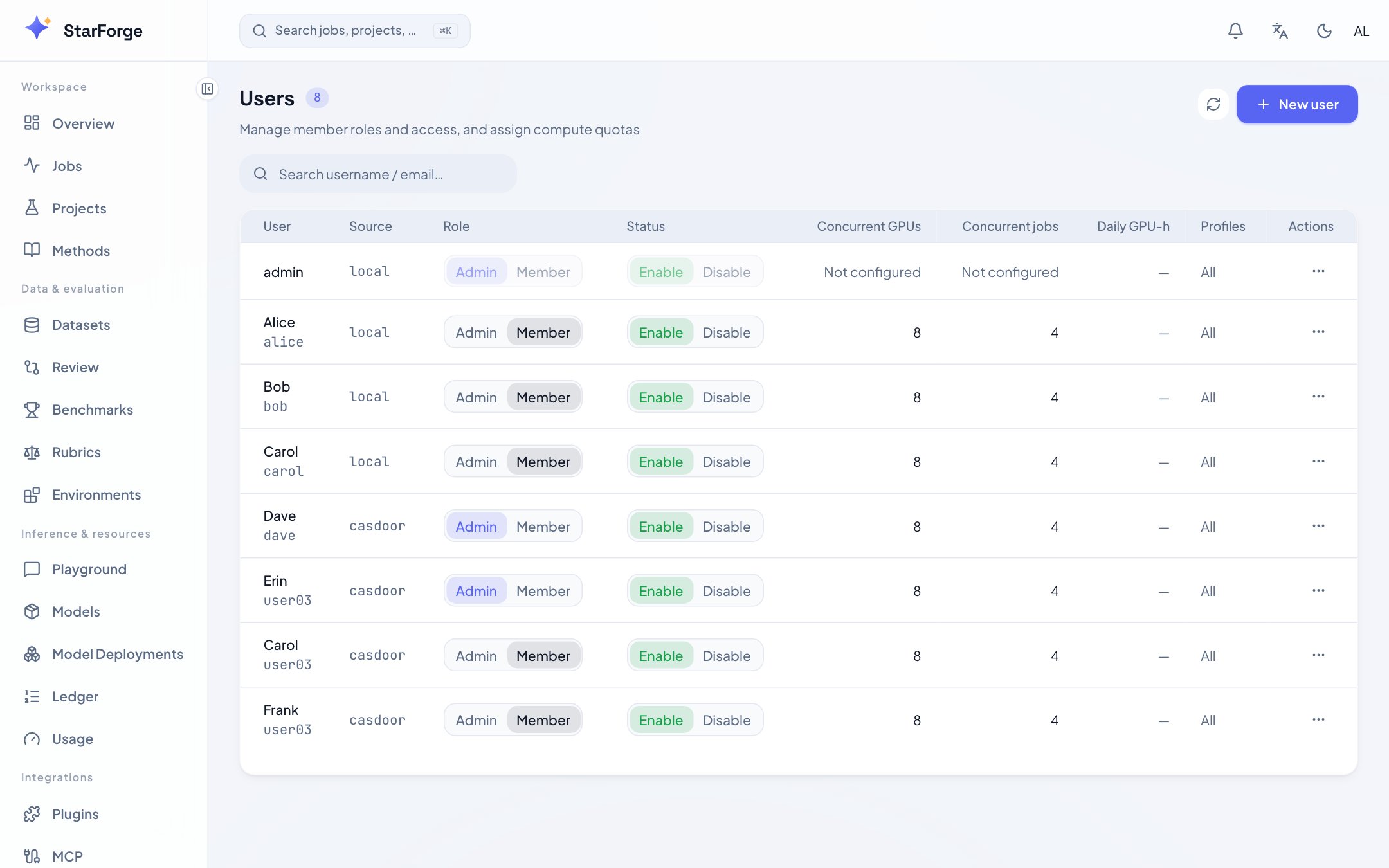
Task: Open actions menu for Erin
Action: 1318,590
